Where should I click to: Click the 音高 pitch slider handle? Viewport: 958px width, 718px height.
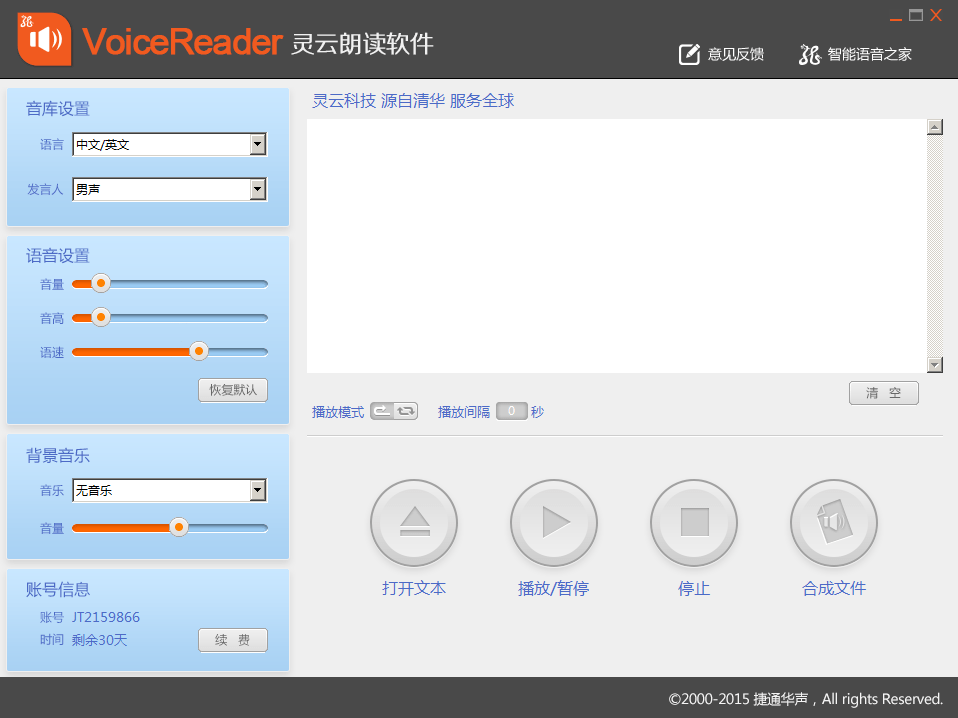[101, 317]
